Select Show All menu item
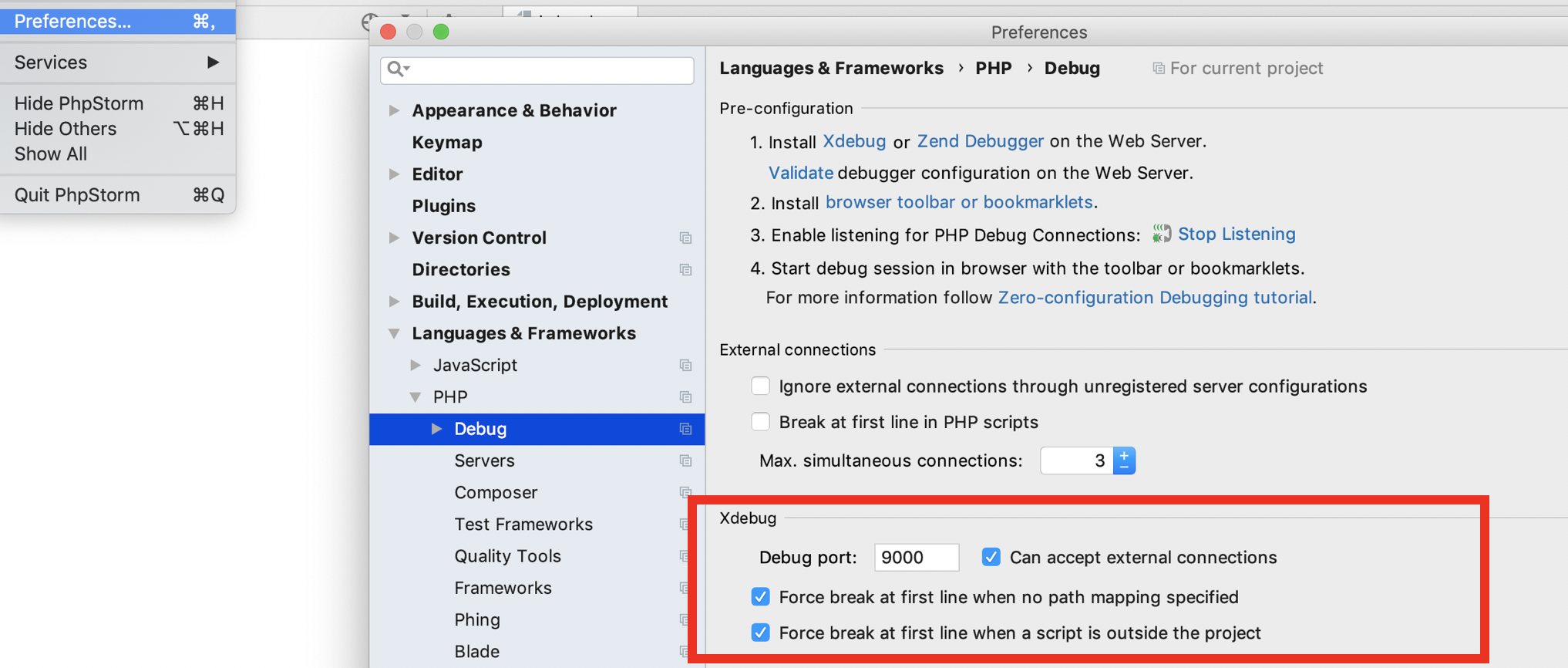The height and width of the screenshot is (668, 1568). [117, 154]
